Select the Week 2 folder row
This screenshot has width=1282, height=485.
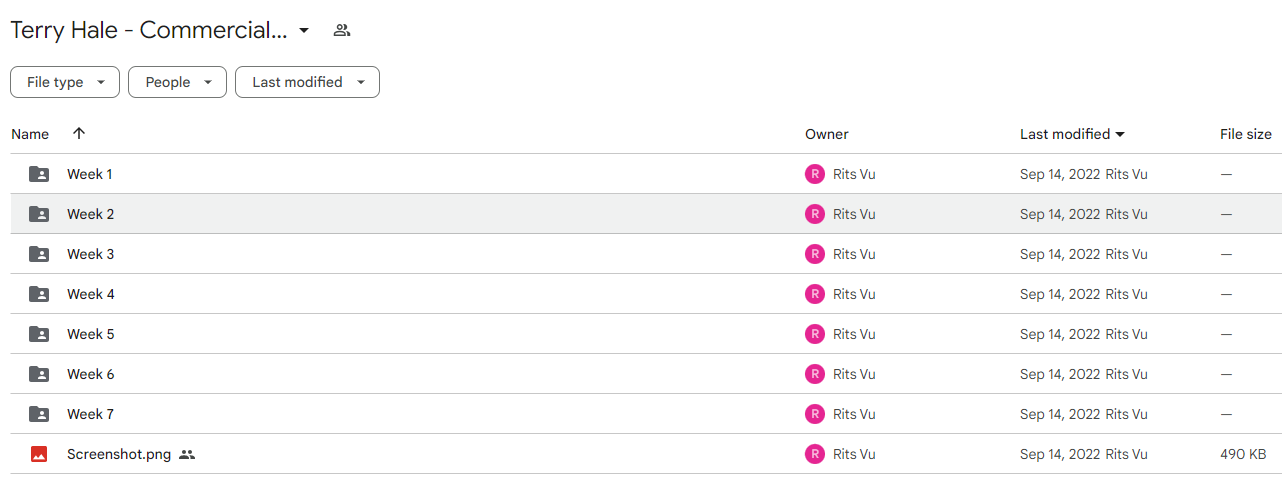[646, 214]
